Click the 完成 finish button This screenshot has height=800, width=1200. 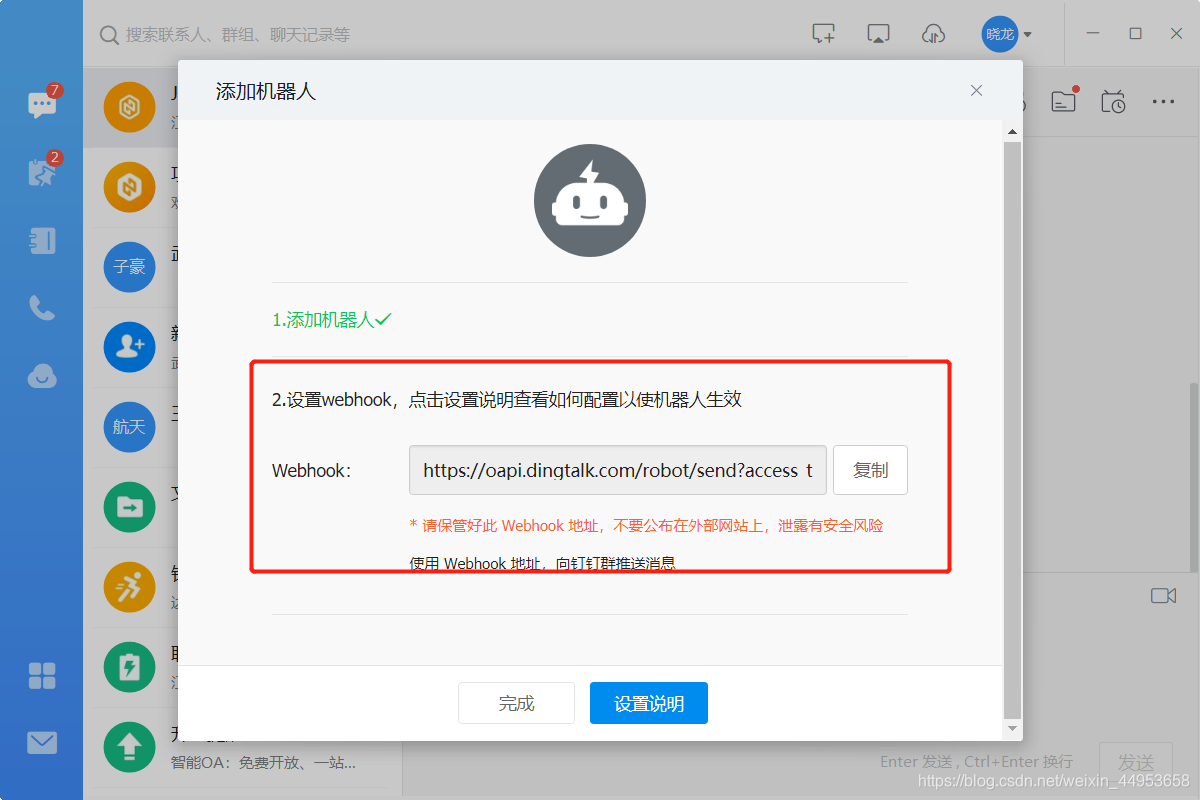[516, 703]
